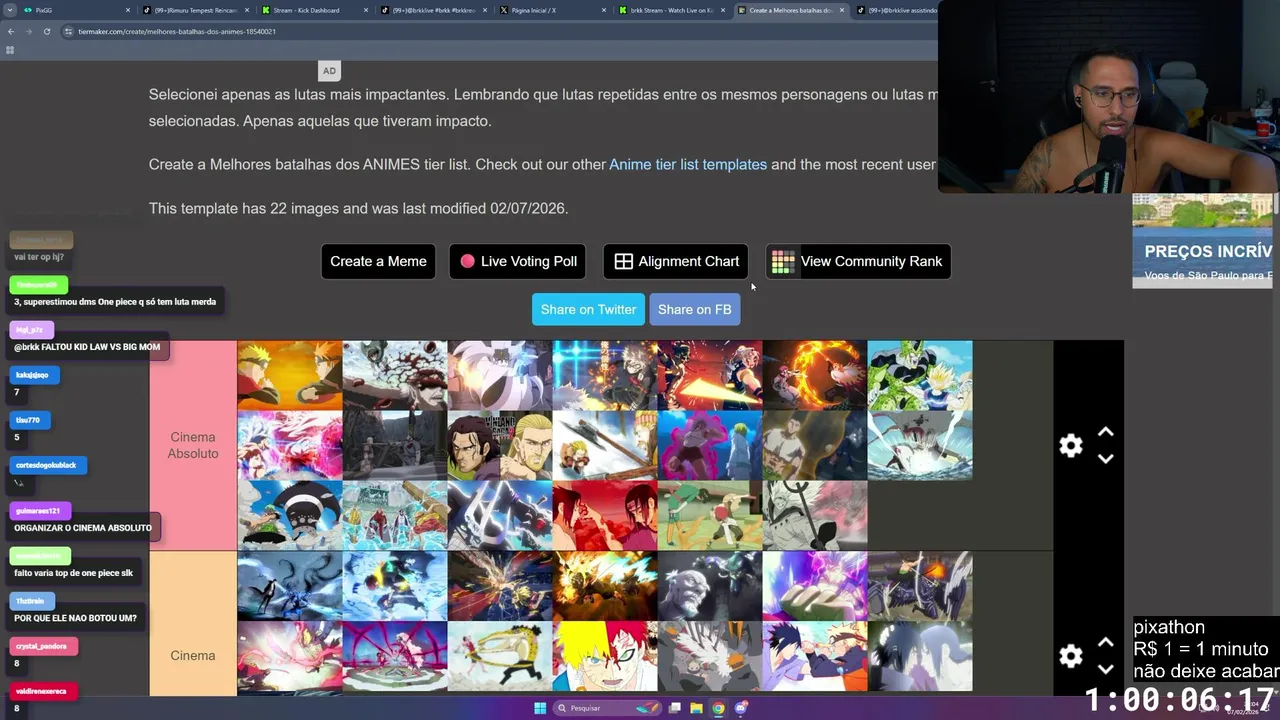The image size is (1280, 720).
Task: Open Anime tier list templates link
Action: (688, 164)
